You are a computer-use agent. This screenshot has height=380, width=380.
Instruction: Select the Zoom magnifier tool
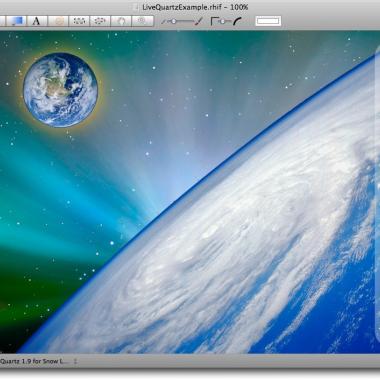[x=142, y=21]
